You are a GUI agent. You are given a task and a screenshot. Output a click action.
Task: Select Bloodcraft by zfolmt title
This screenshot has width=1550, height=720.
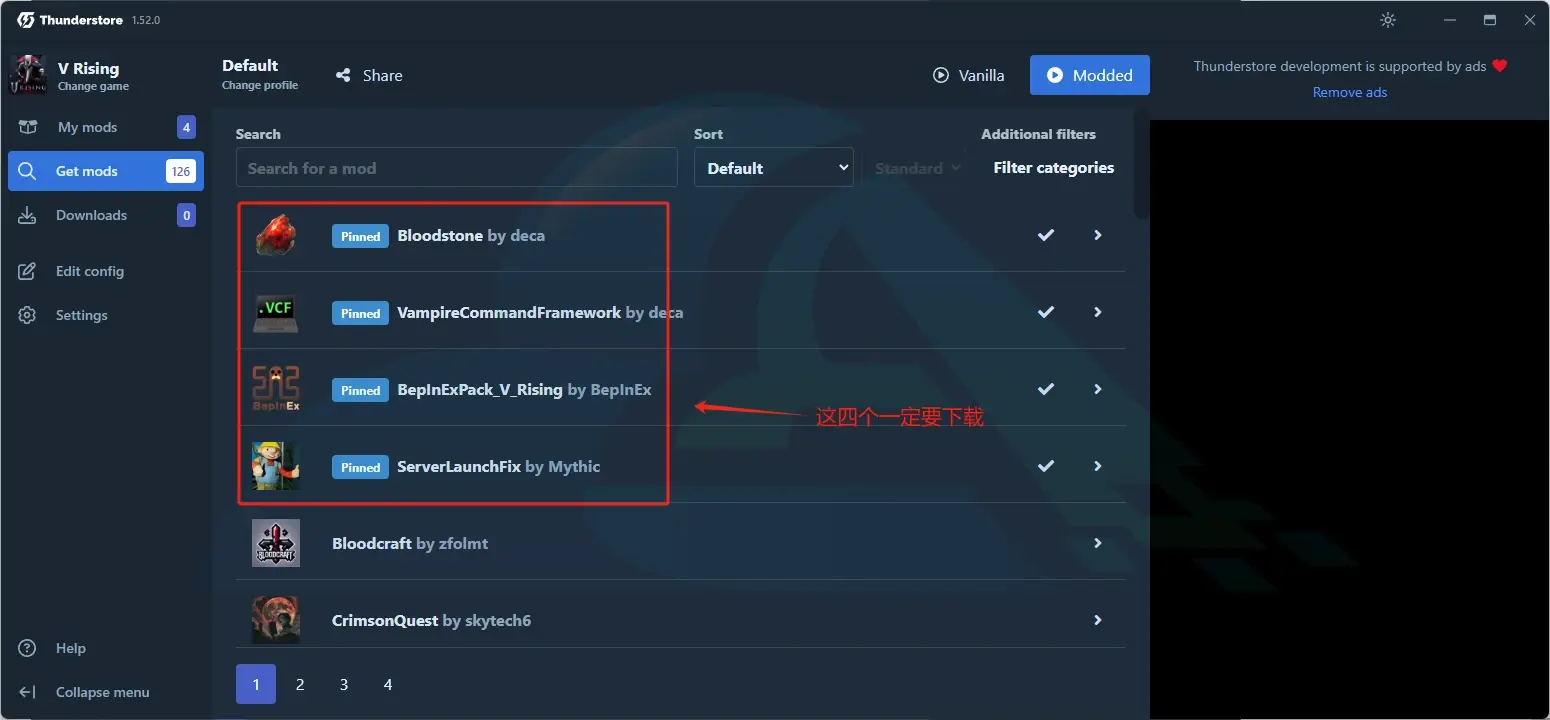point(410,544)
